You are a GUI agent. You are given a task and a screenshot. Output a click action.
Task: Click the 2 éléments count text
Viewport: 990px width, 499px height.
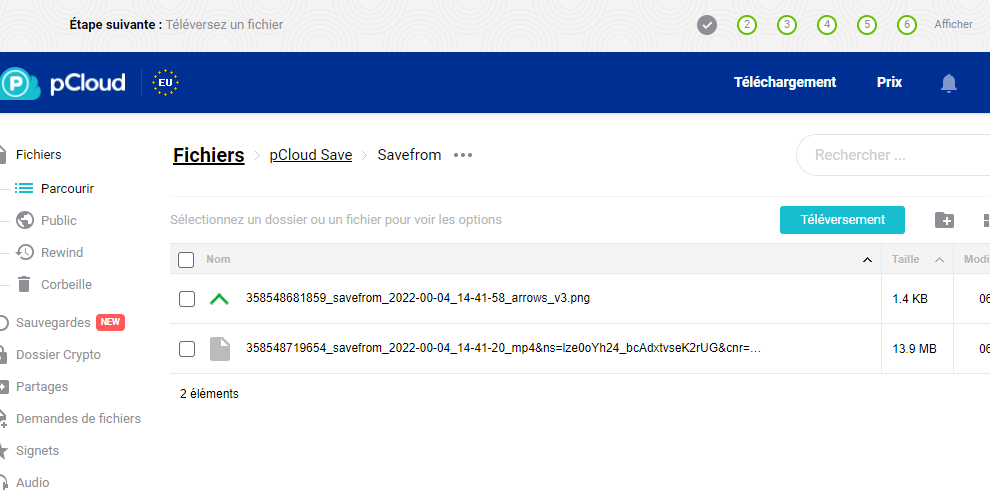click(x=209, y=394)
